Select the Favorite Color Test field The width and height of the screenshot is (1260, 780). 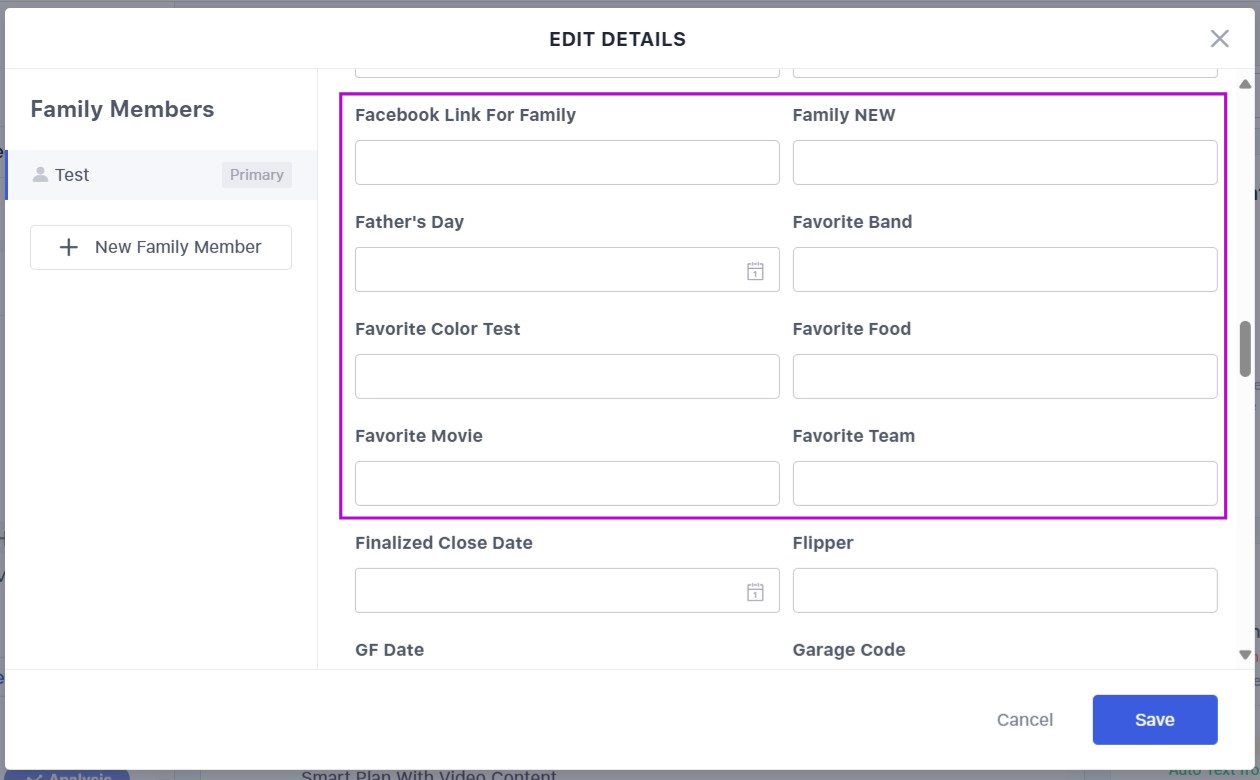[x=566, y=376]
